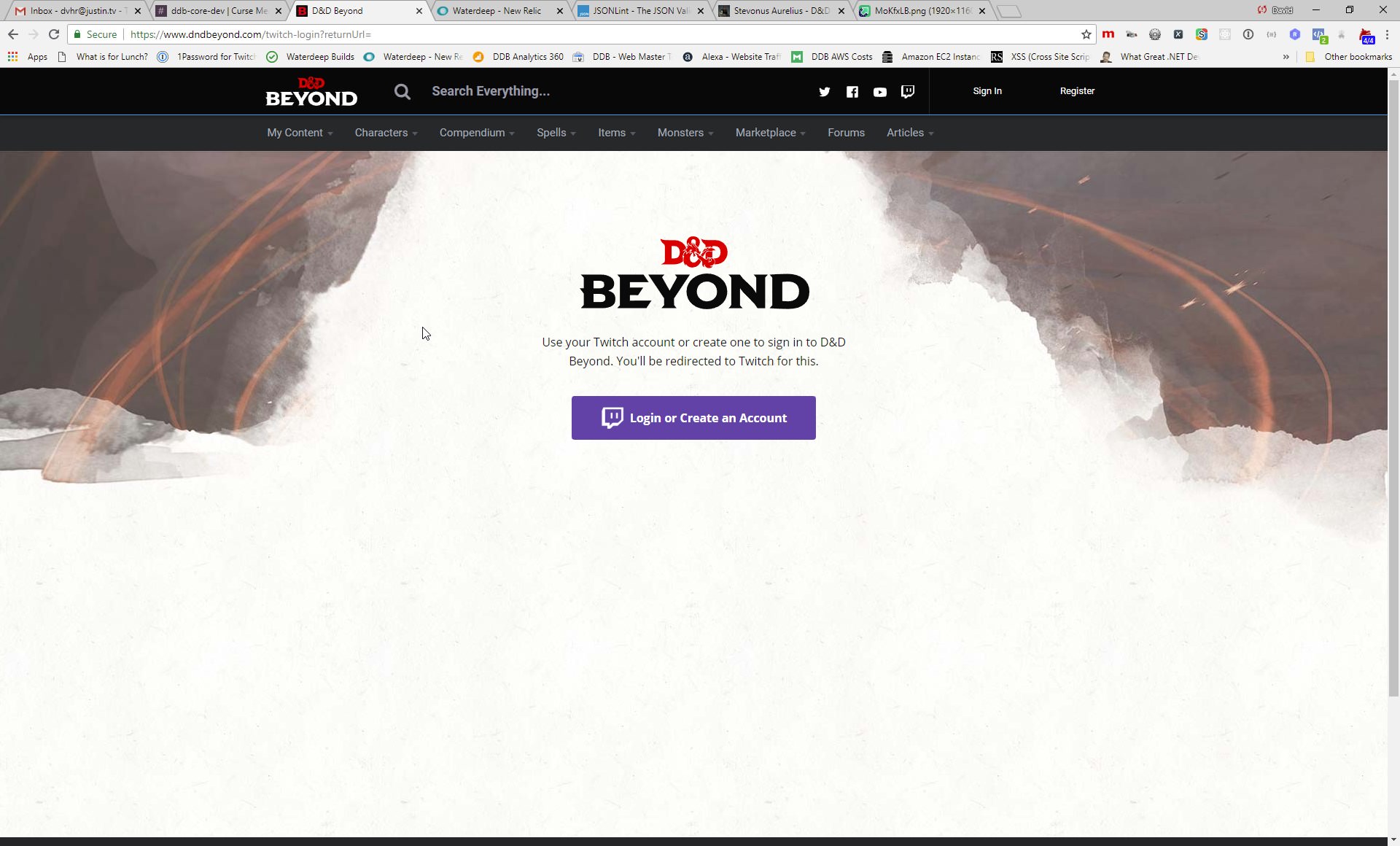
Task: Open 1Password for Twitch bookmark
Action: 206,57
